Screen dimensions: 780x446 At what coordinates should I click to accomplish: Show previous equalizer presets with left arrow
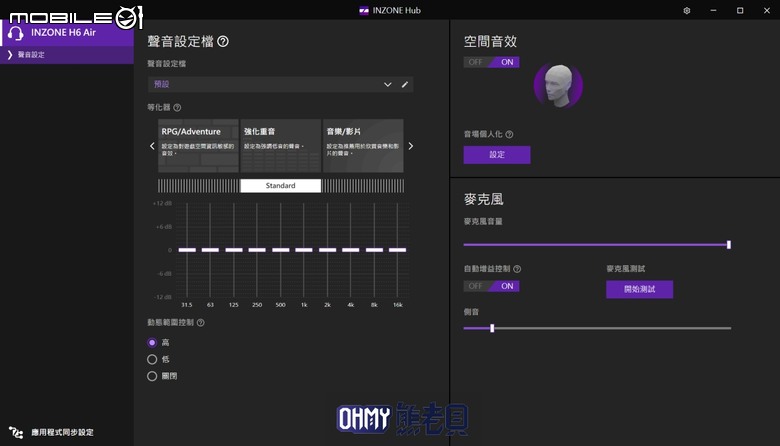click(x=152, y=146)
